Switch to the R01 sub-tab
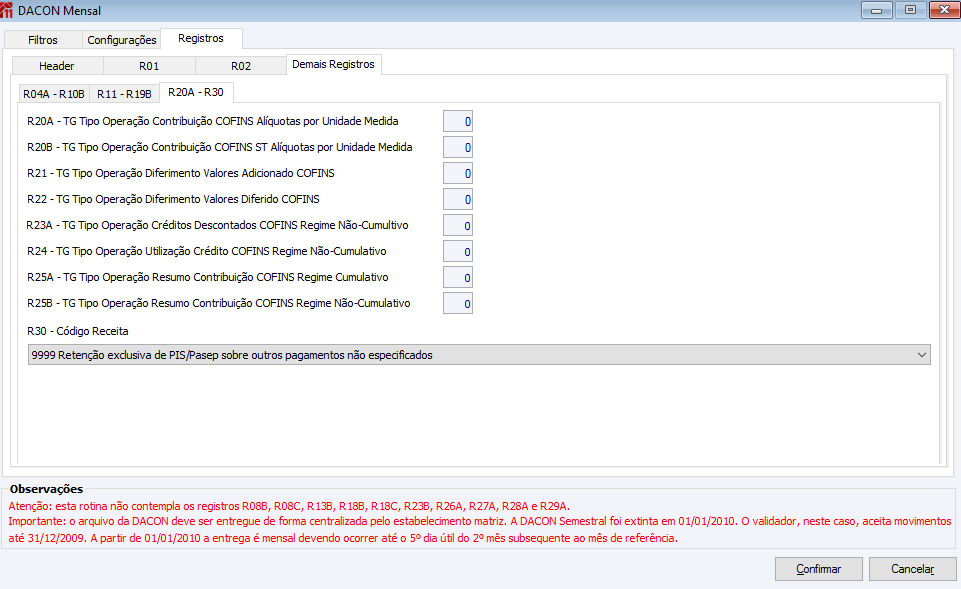 tap(149, 66)
